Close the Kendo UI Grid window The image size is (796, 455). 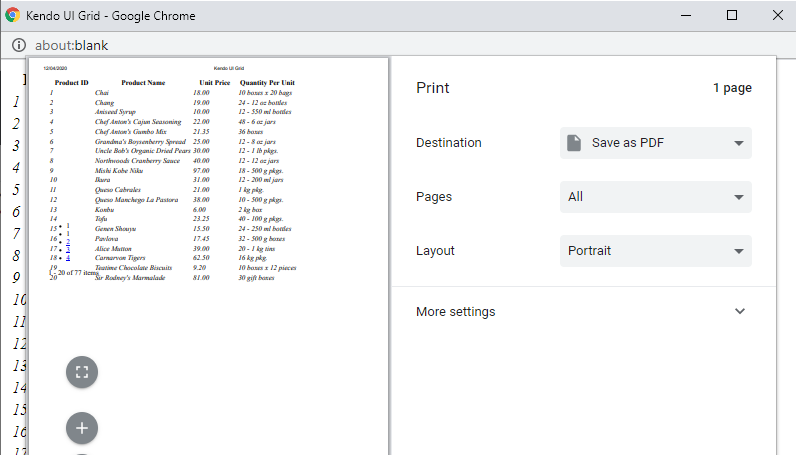click(x=778, y=16)
